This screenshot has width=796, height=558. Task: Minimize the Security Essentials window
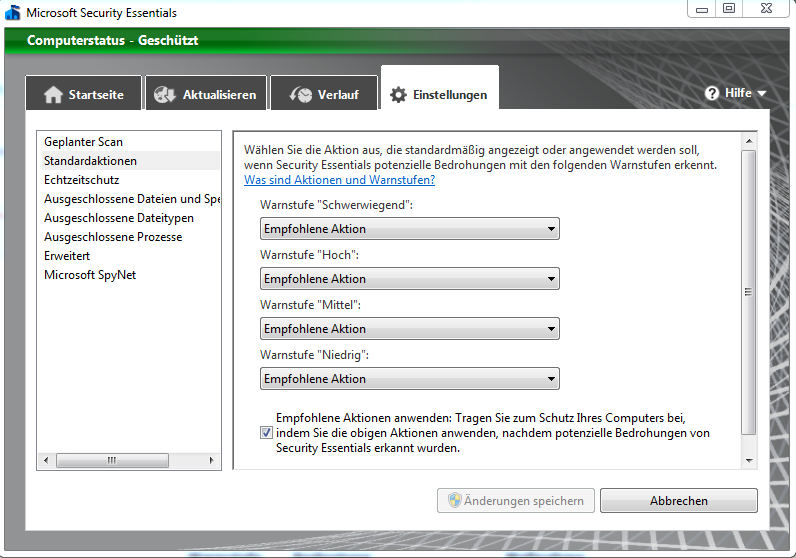point(702,9)
